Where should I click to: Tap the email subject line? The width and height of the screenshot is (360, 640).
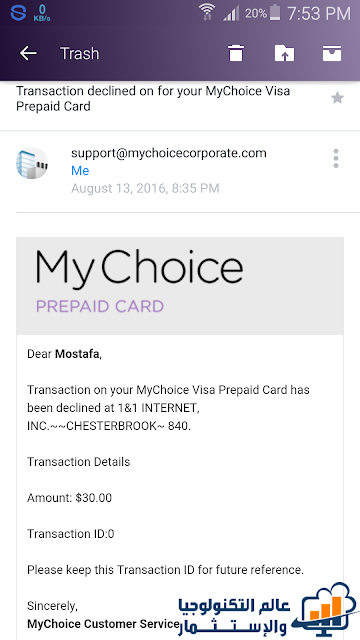[153, 98]
